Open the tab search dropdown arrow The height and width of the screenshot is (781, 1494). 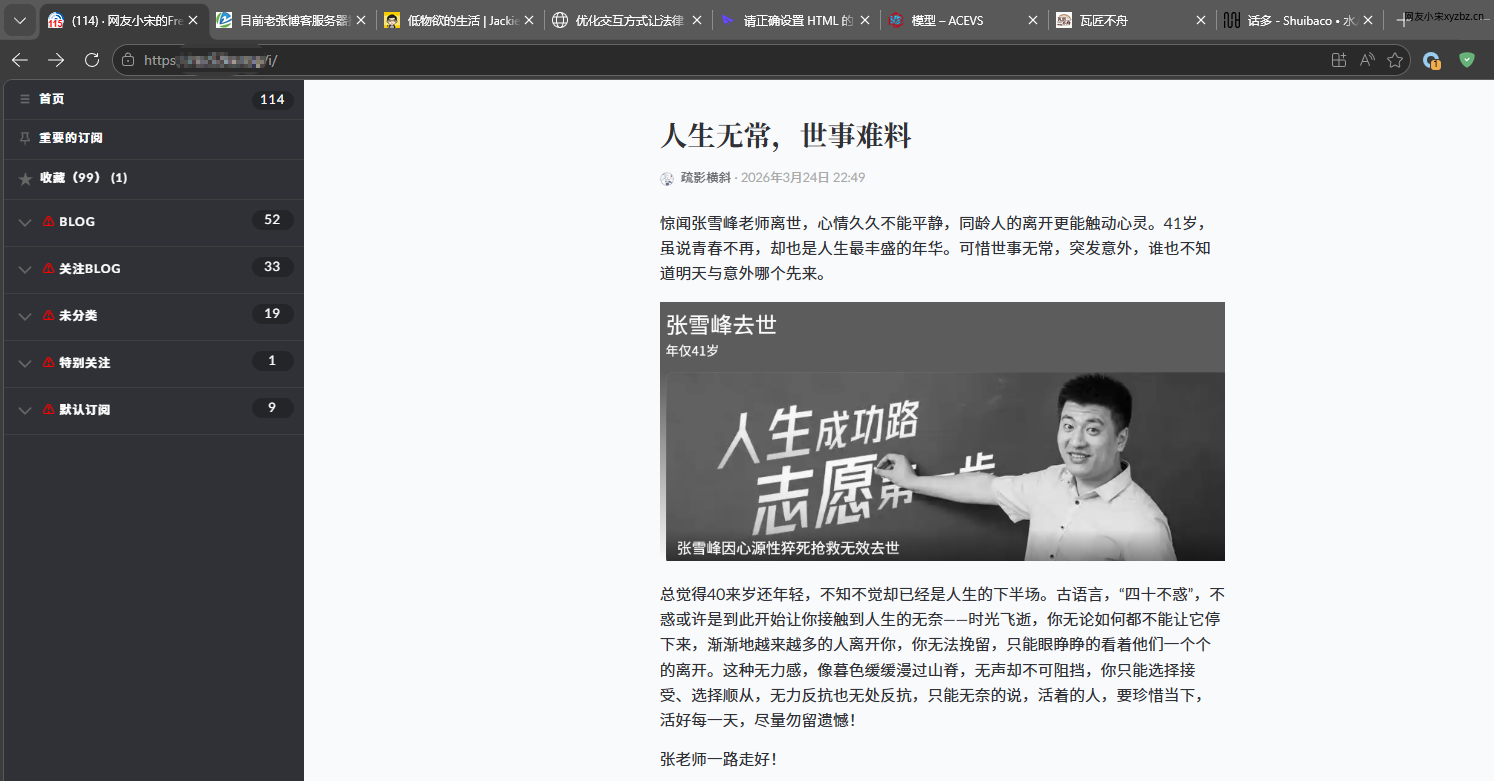tap(19, 20)
